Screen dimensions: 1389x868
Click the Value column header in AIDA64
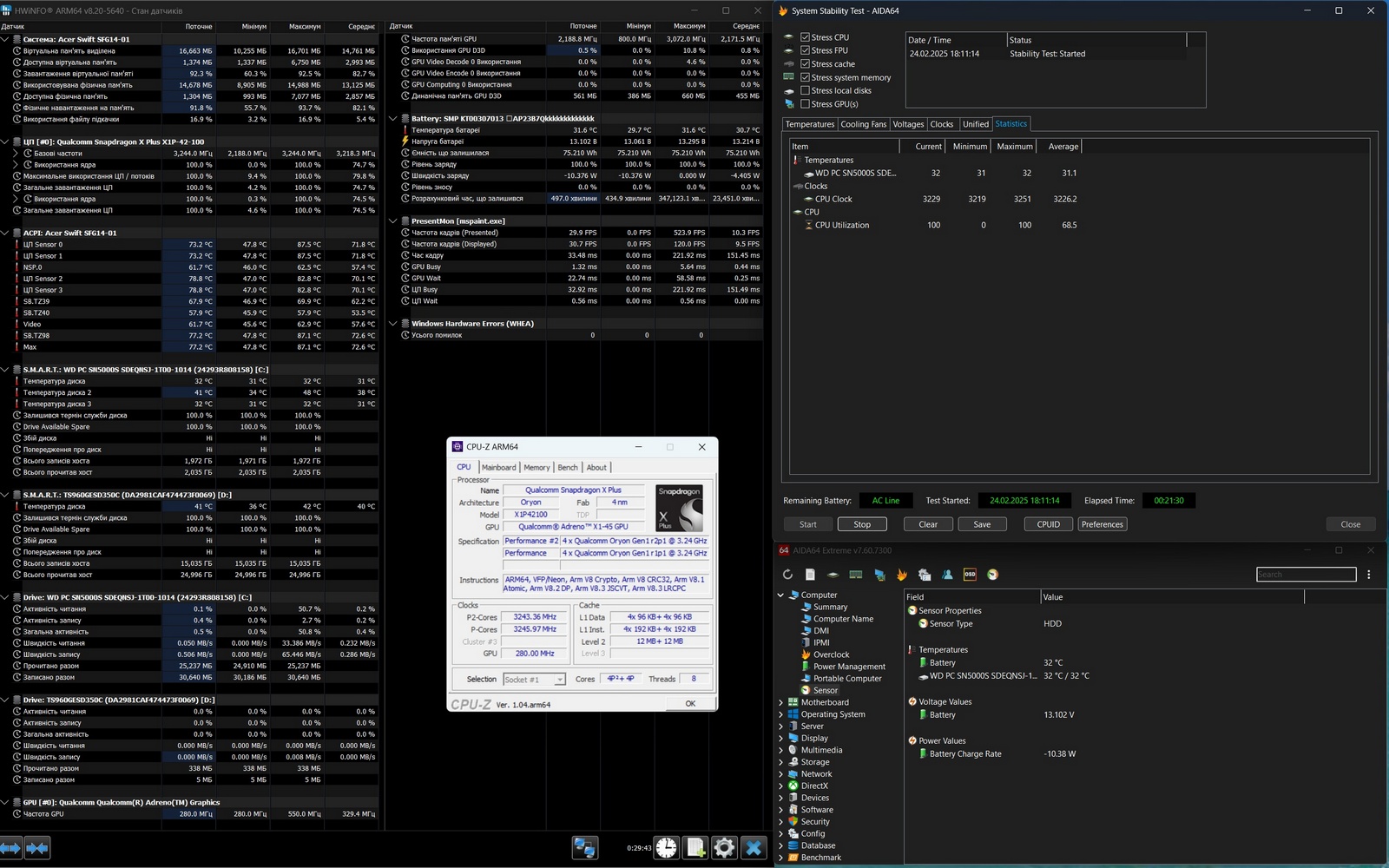[1172, 597]
